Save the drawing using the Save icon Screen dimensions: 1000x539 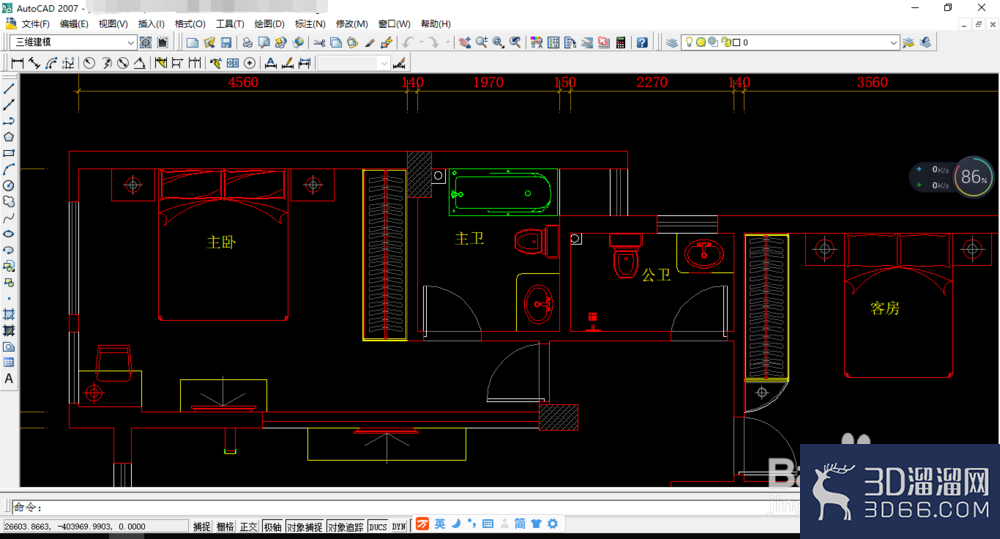[226, 43]
